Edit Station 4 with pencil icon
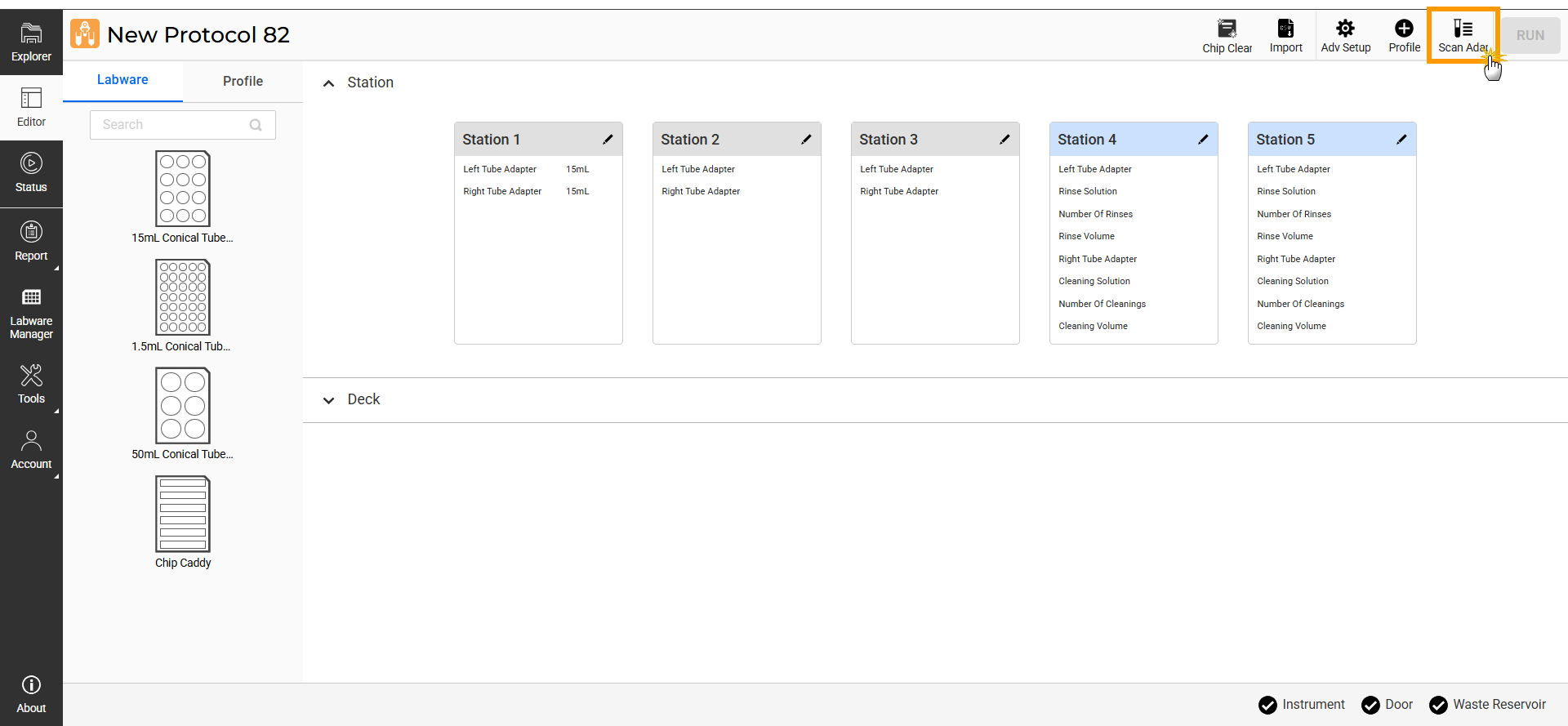 tap(1203, 140)
